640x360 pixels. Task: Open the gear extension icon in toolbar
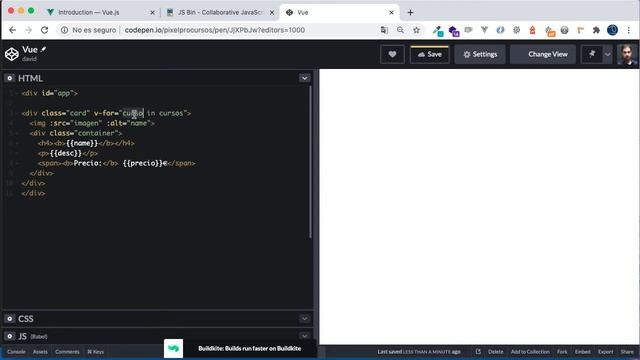[516, 30]
